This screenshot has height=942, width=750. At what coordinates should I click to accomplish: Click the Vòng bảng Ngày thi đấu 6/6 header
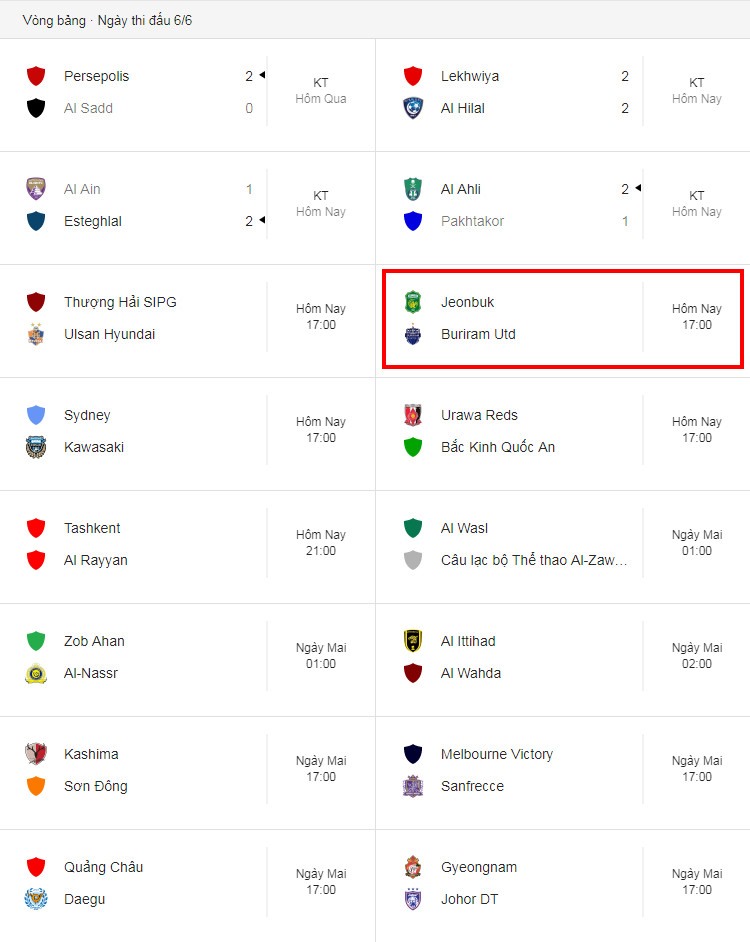(108, 20)
